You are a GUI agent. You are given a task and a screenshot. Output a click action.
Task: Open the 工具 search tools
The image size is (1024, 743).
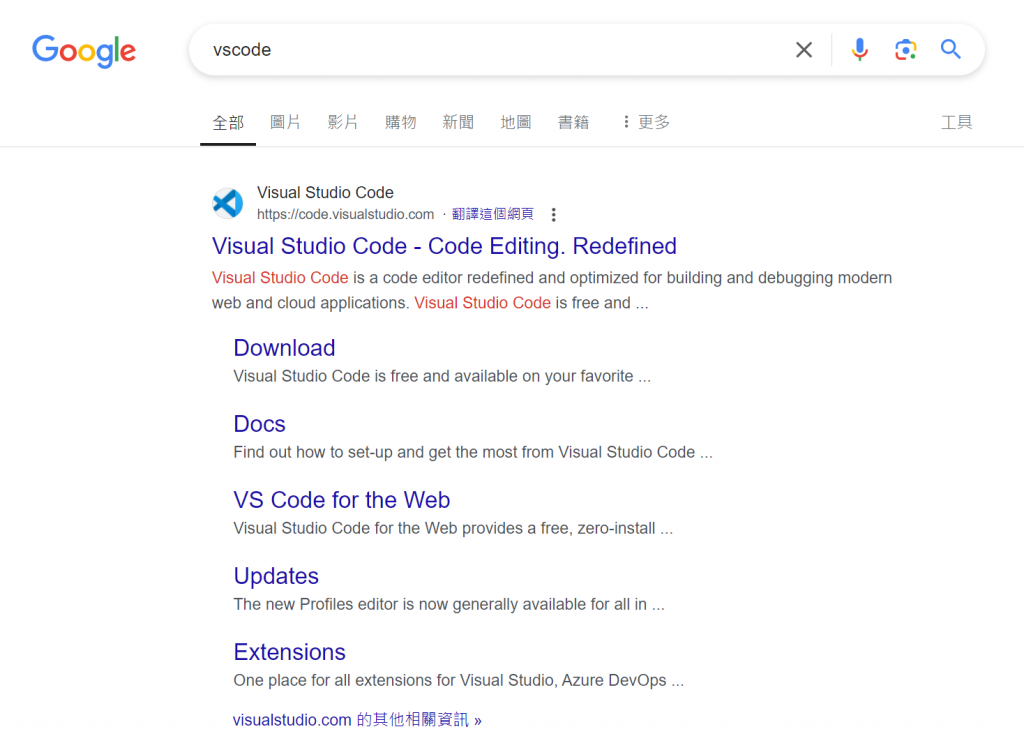[x=956, y=122]
